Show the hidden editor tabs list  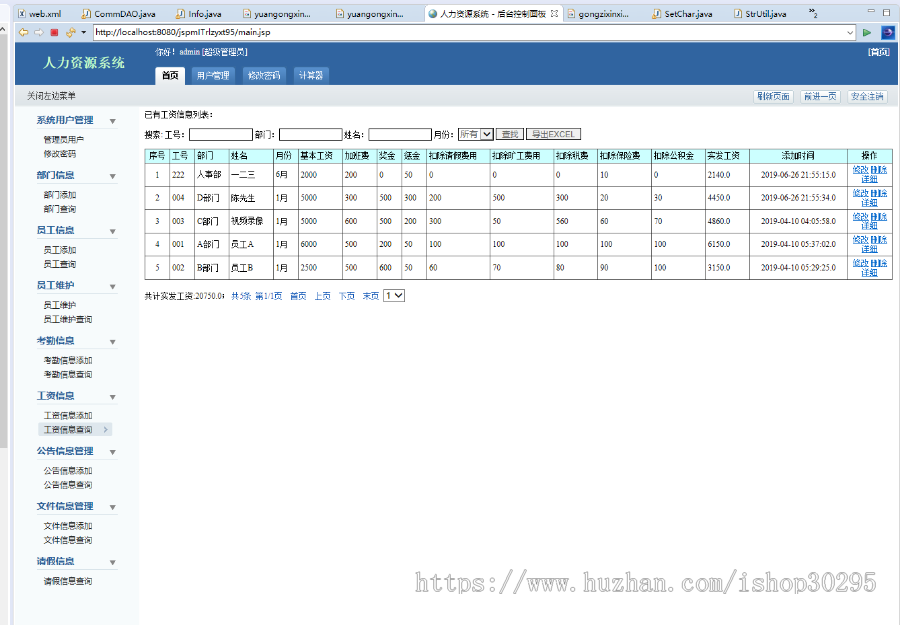coord(813,13)
